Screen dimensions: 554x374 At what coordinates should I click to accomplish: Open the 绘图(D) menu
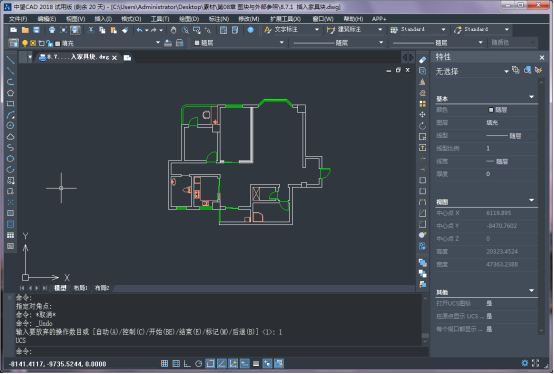coord(189,19)
